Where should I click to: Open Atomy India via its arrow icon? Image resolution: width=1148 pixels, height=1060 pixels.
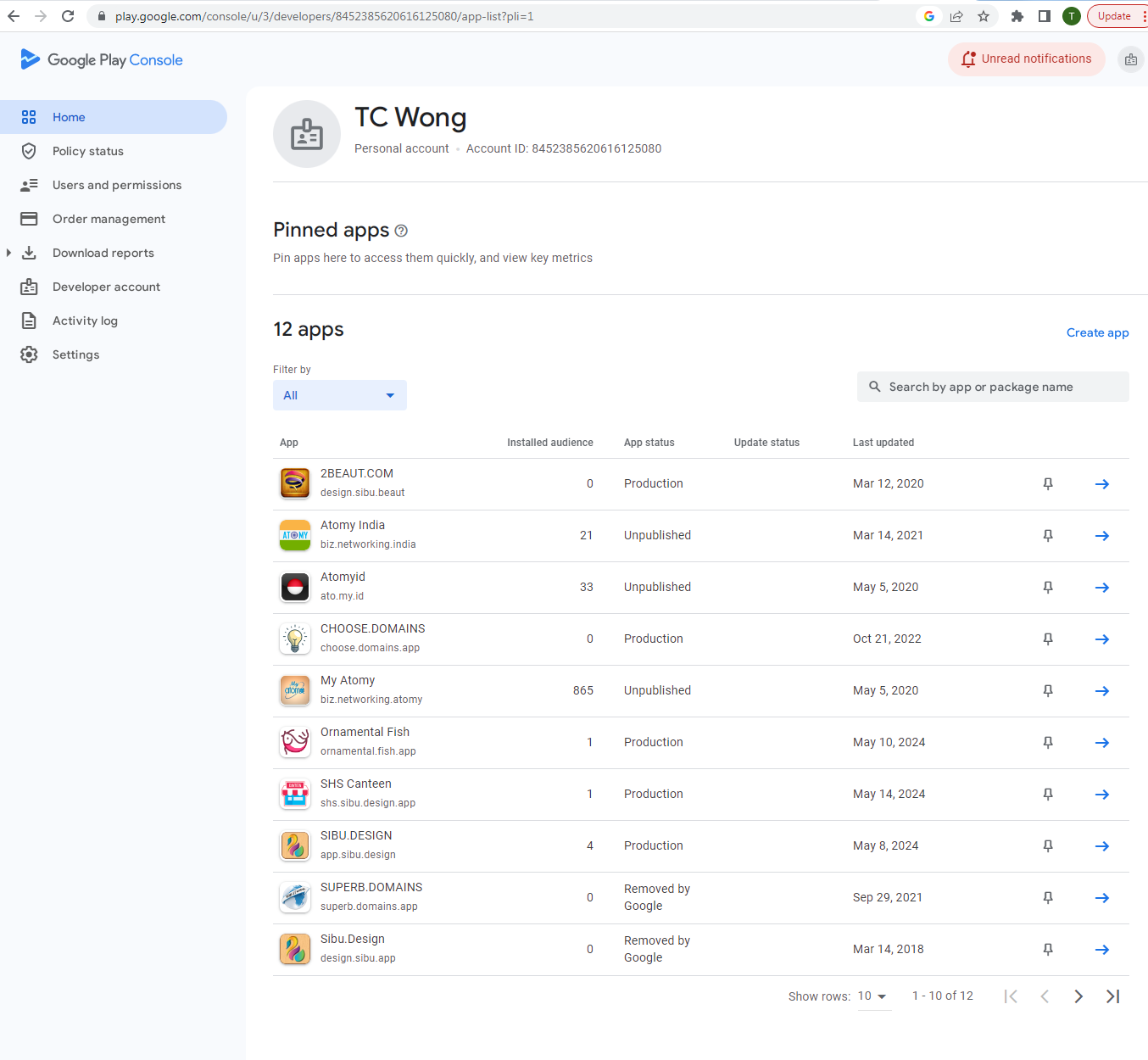[x=1102, y=536]
